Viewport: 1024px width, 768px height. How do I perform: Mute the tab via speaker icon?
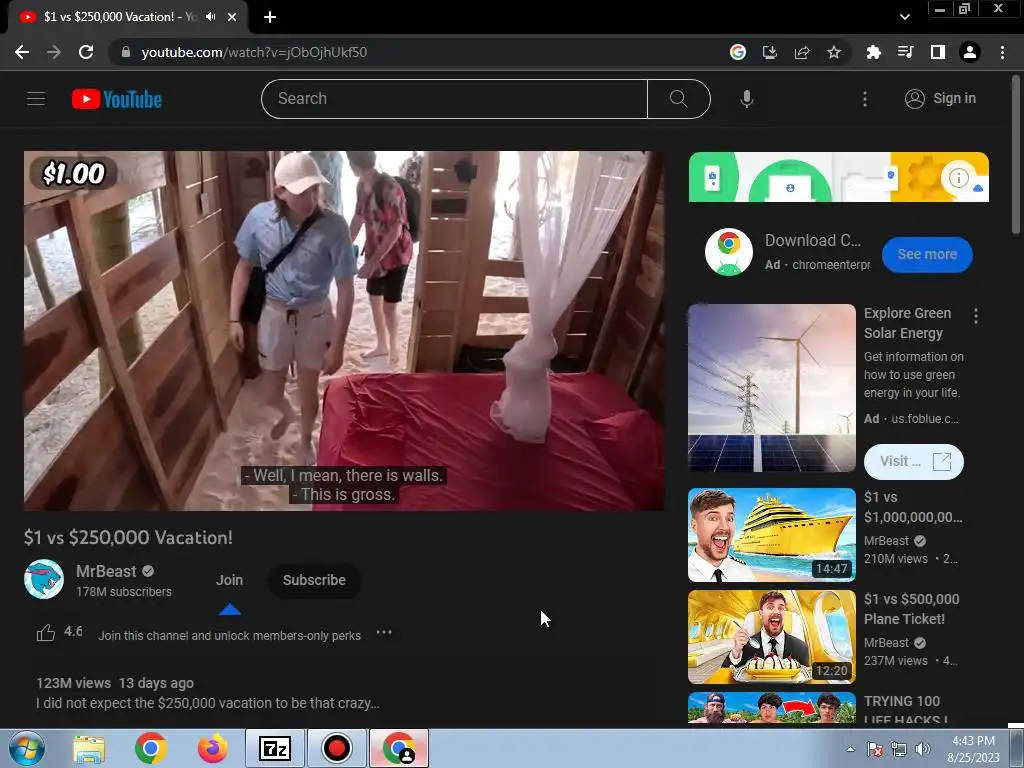click(210, 17)
